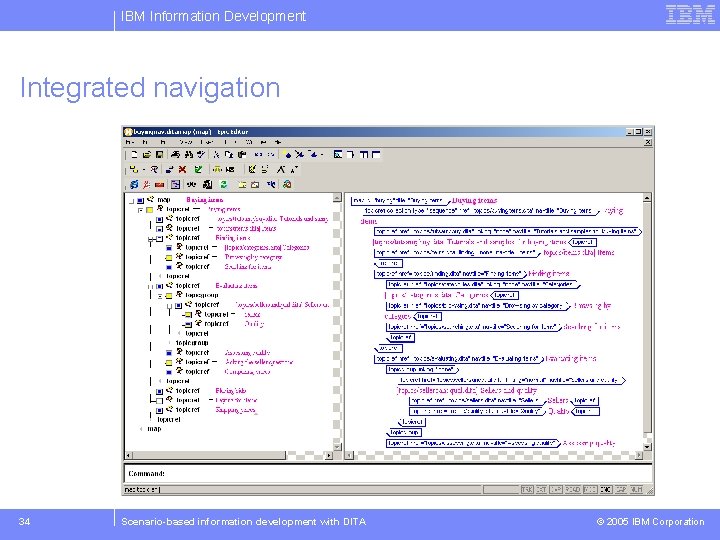Click the Print toolbar icon
The width and height of the screenshot is (720, 540).
click(175, 155)
